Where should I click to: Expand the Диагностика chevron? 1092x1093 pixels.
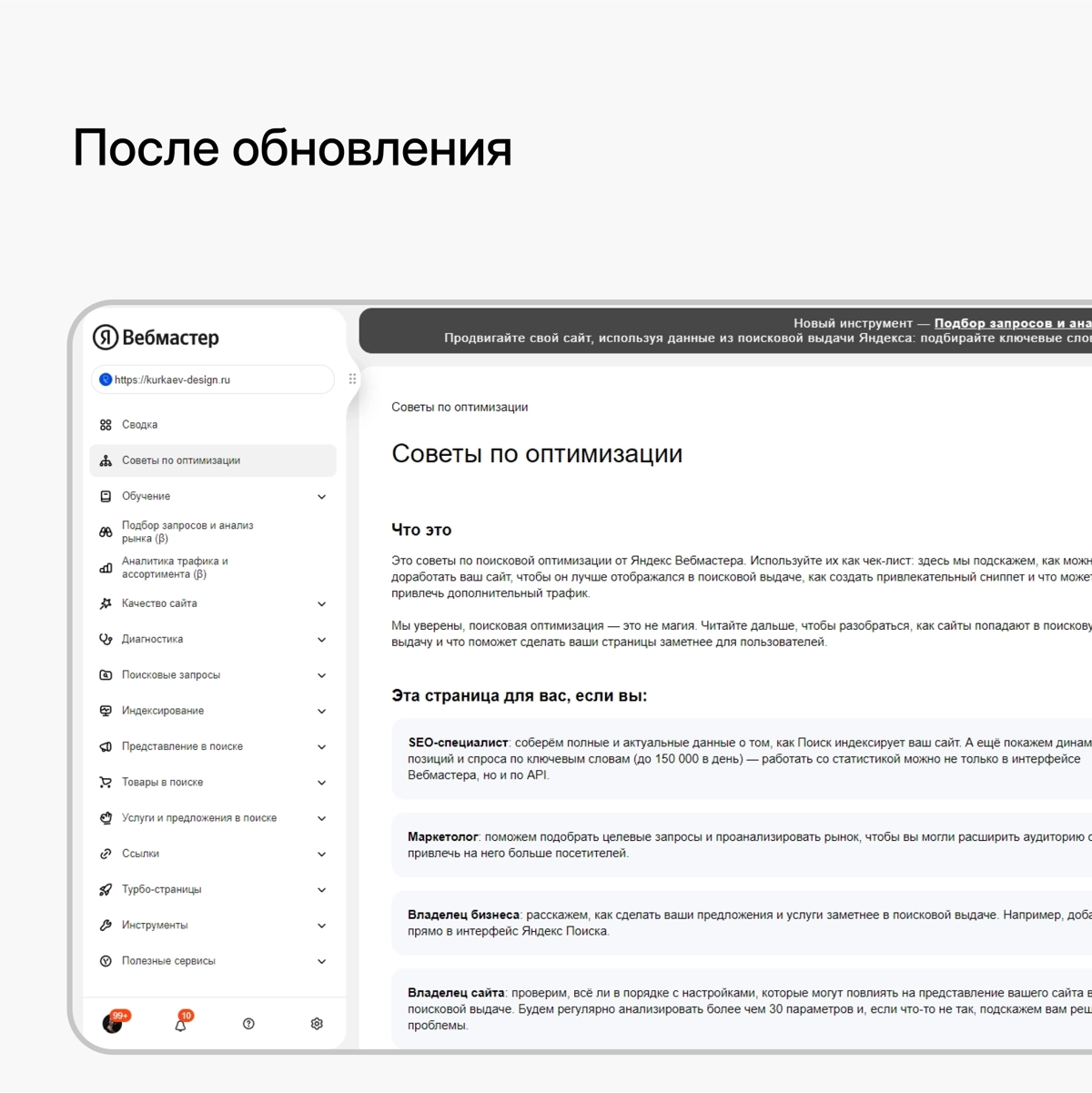click(321, 640)
